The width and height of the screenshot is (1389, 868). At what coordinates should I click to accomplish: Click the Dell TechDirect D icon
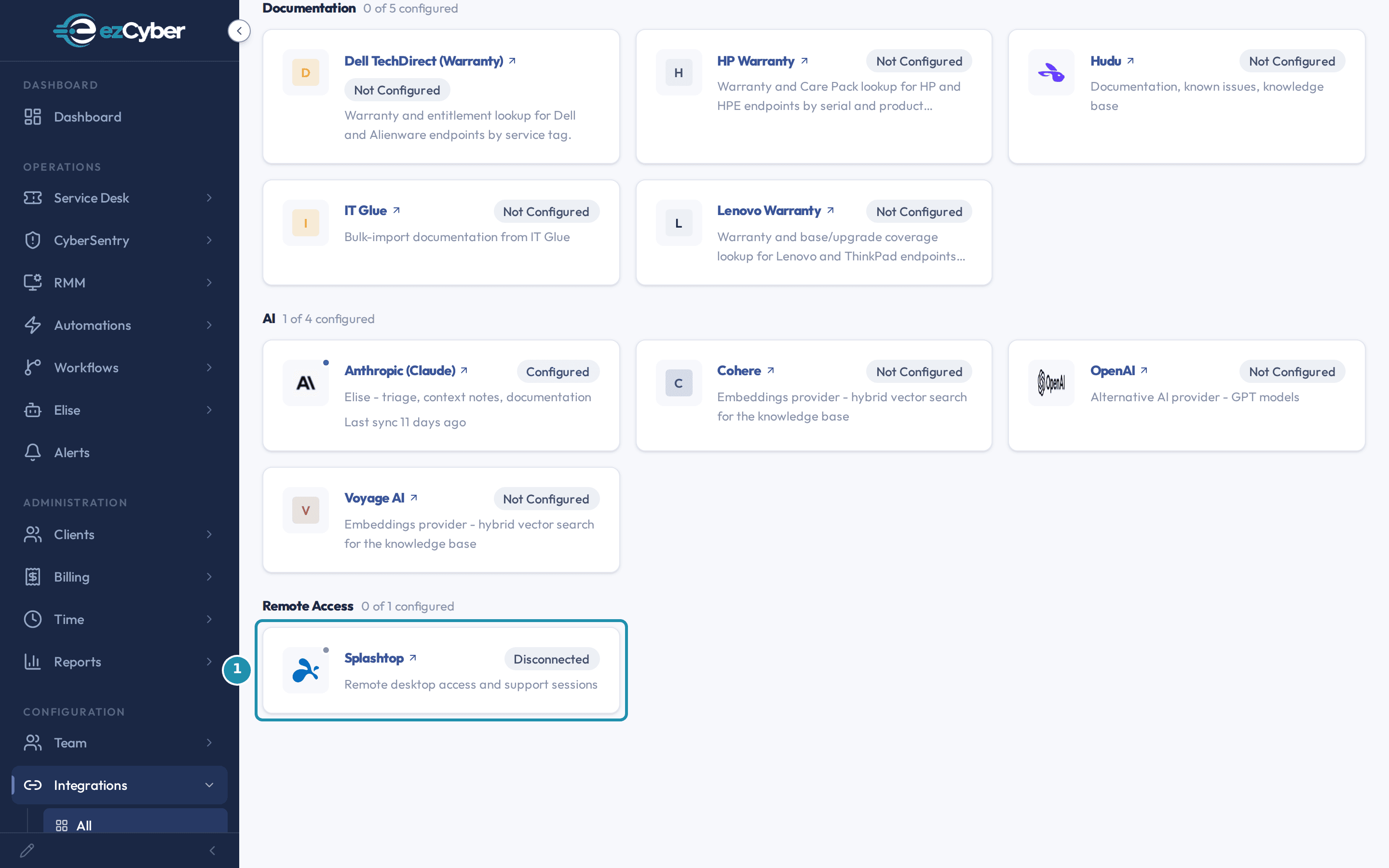tap(305, 72)
